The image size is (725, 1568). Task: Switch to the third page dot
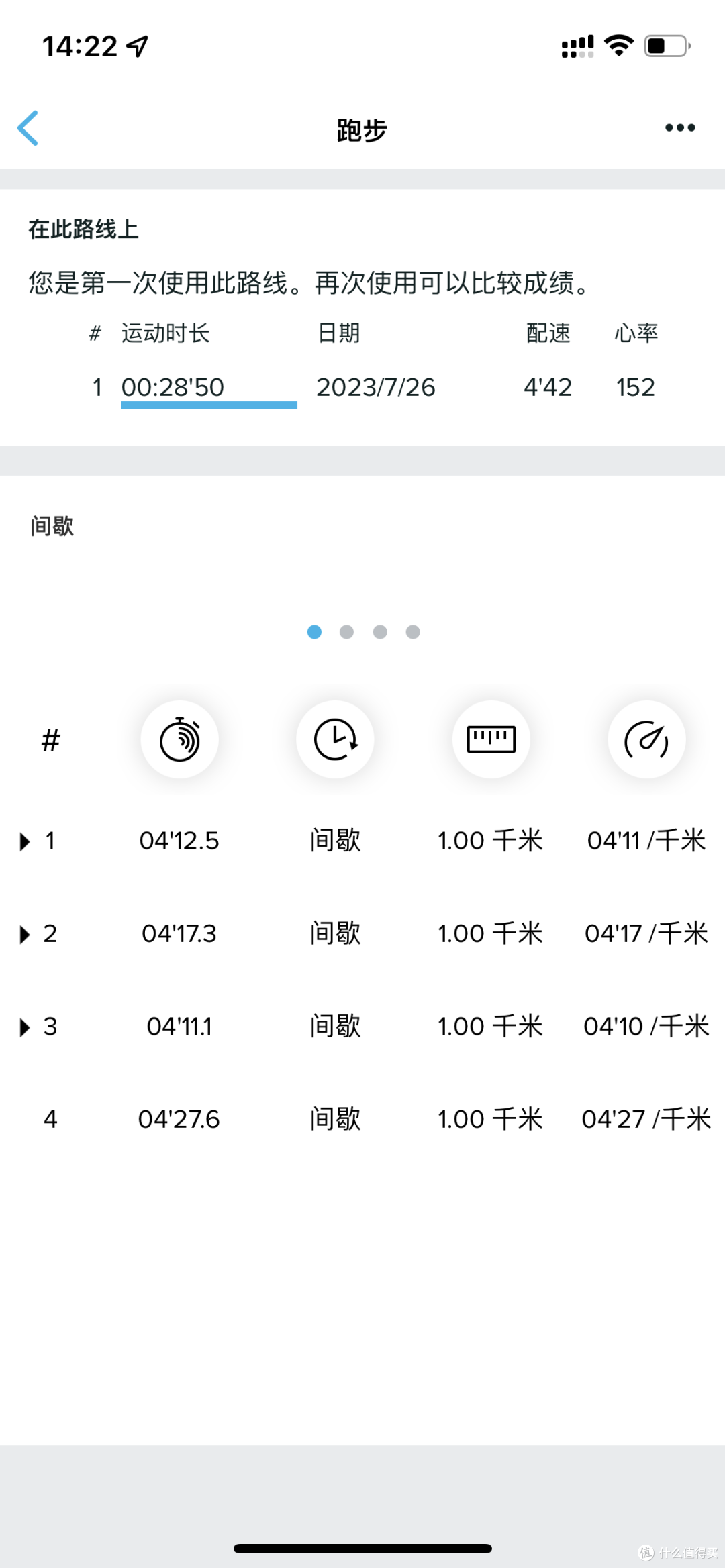coord(380,632)
